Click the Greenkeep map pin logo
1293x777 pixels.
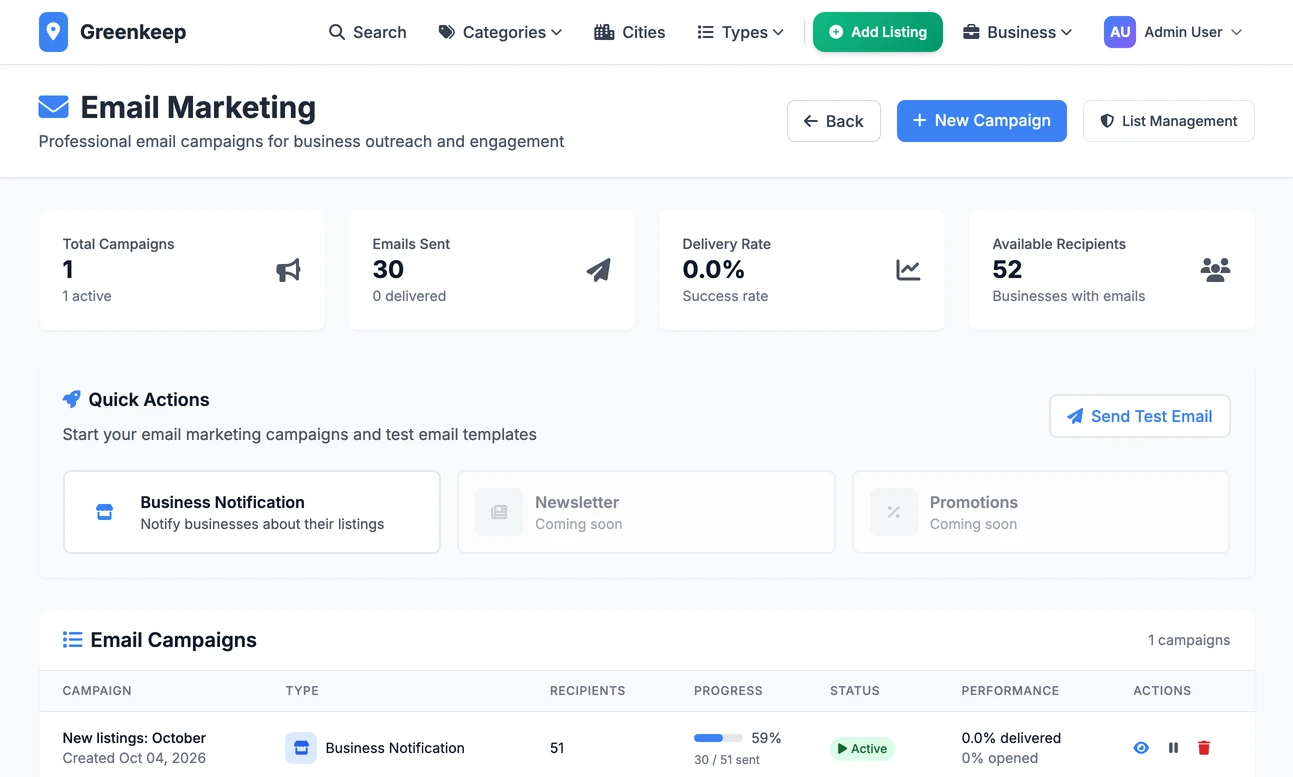coord(54,32)
